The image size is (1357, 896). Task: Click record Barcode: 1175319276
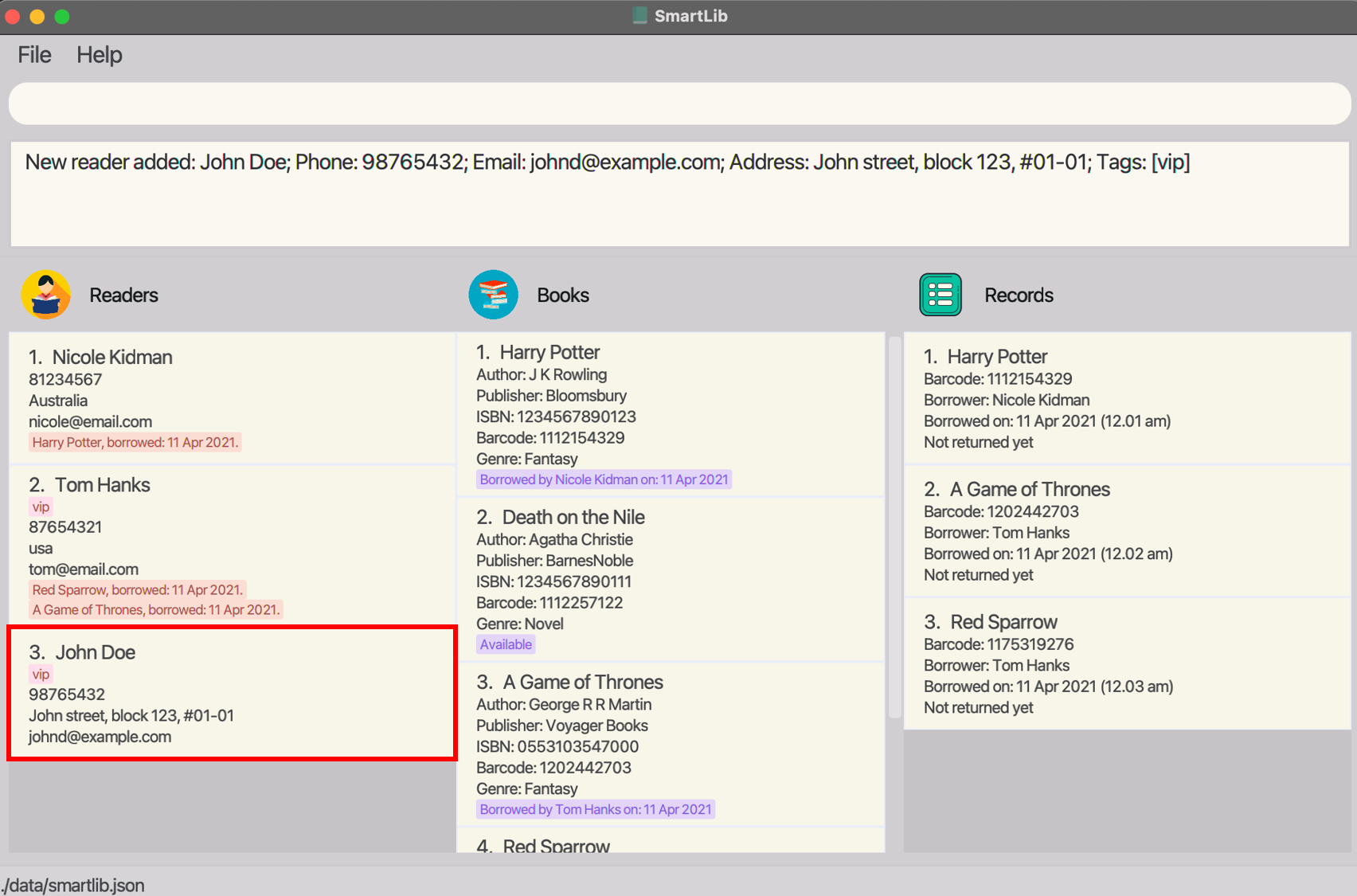pyautogui.click(x=999, y=644)
